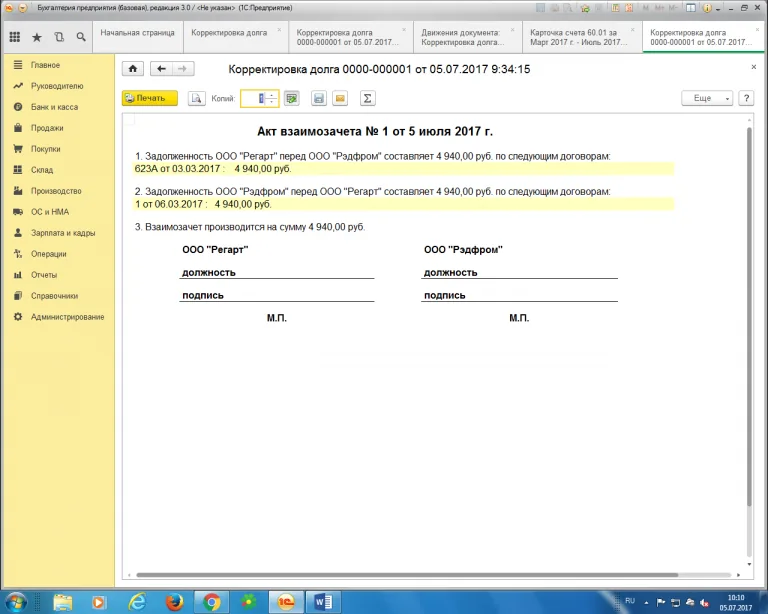Open the favorites star icon

click(x=37, y=37)
